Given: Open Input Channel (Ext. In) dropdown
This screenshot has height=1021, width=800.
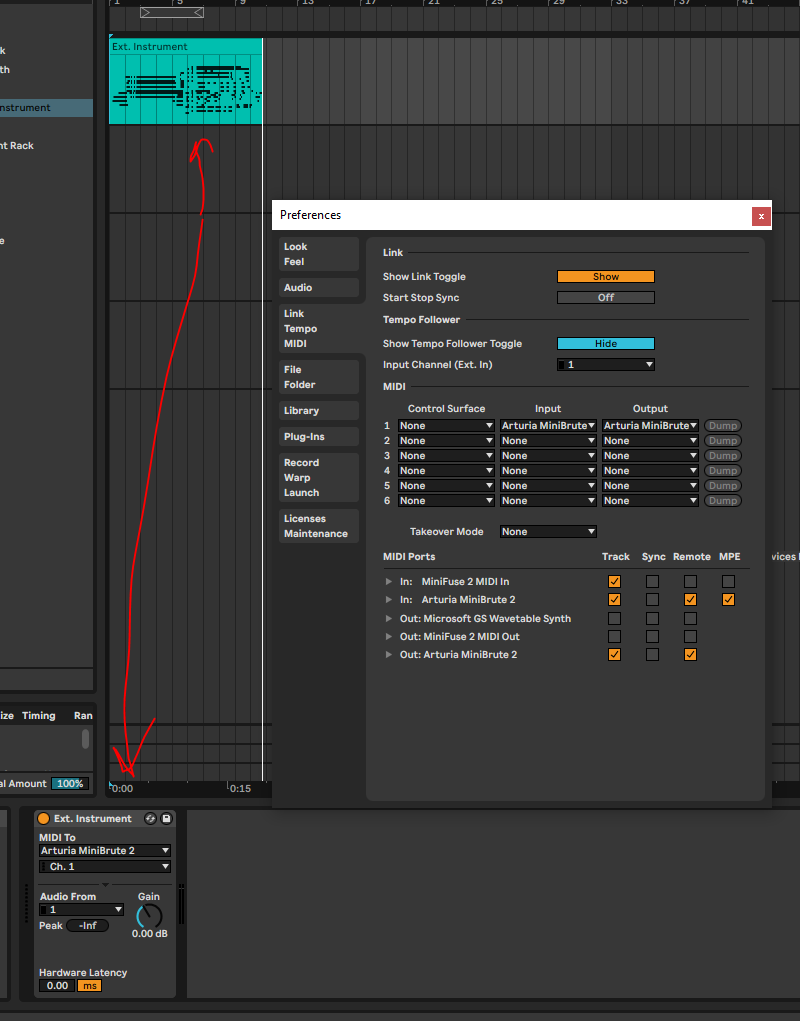Looking at the screenshot, I should tap(606, 365).
